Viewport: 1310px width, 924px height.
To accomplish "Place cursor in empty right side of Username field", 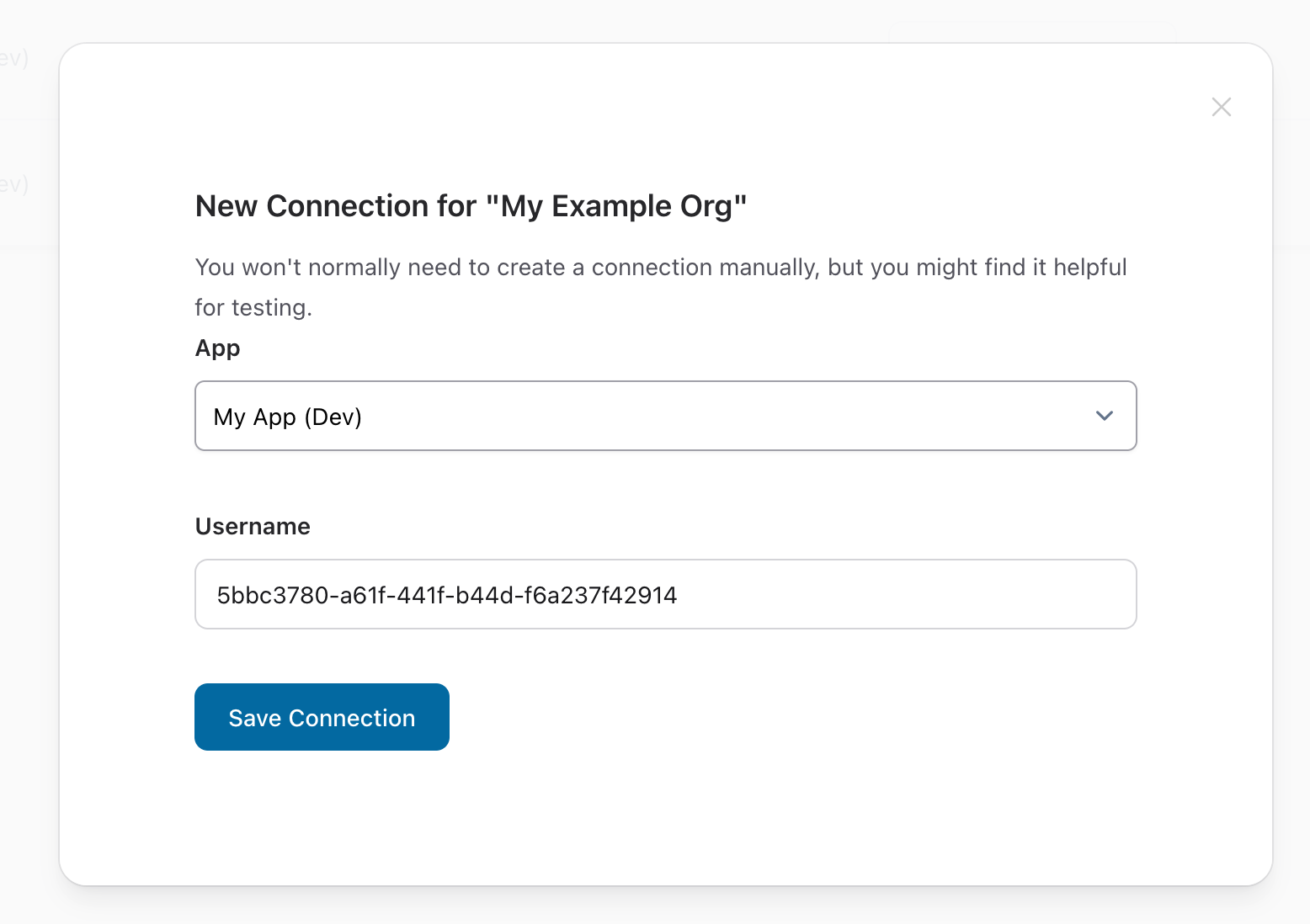I will [x=926, y=594].
